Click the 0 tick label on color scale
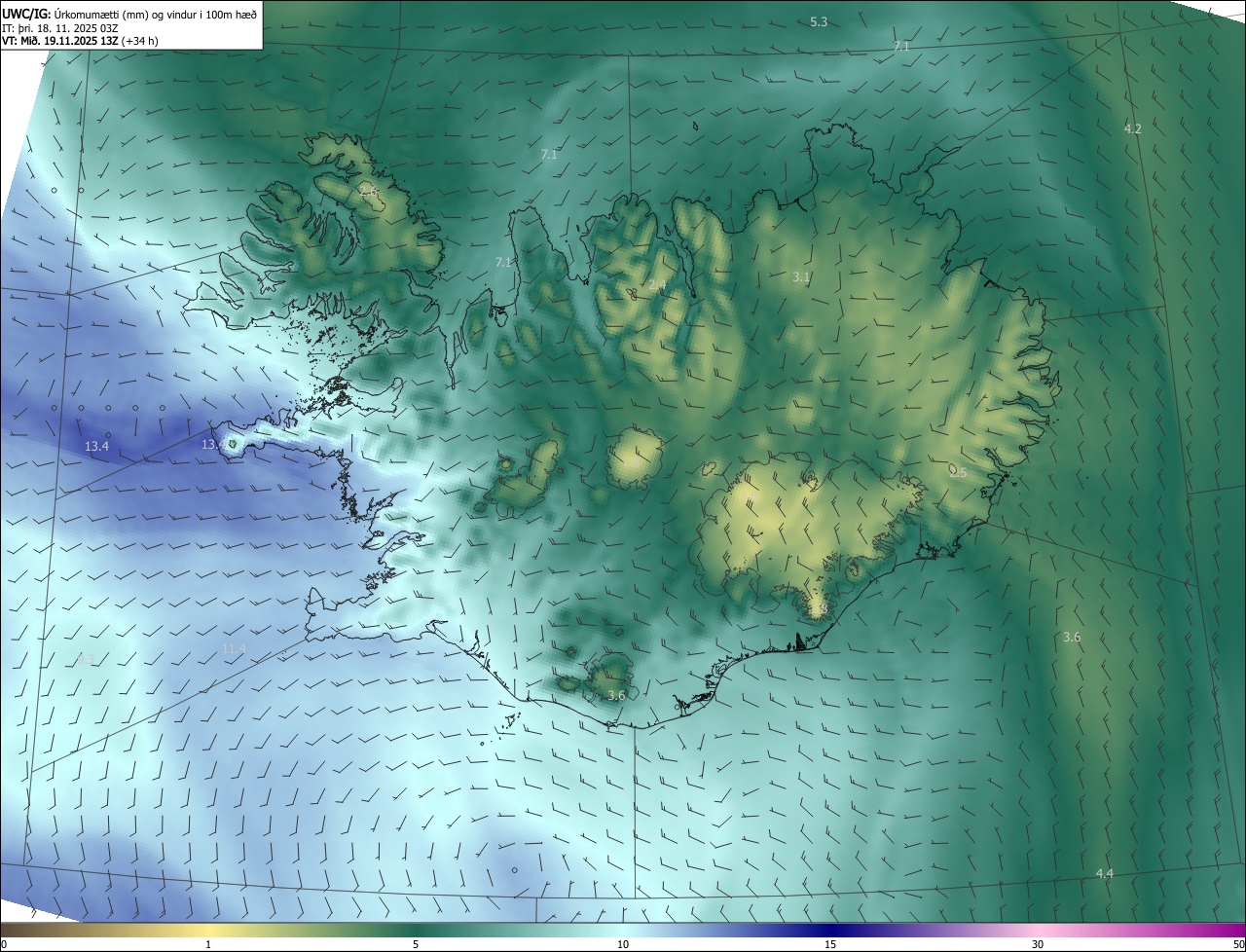Image resolution: width=1246 pixels, height=952 pixels. click(4, 944)
